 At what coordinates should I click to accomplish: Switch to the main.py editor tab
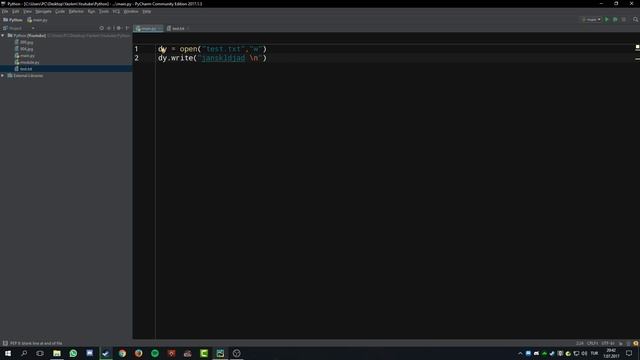click(149, 29)
